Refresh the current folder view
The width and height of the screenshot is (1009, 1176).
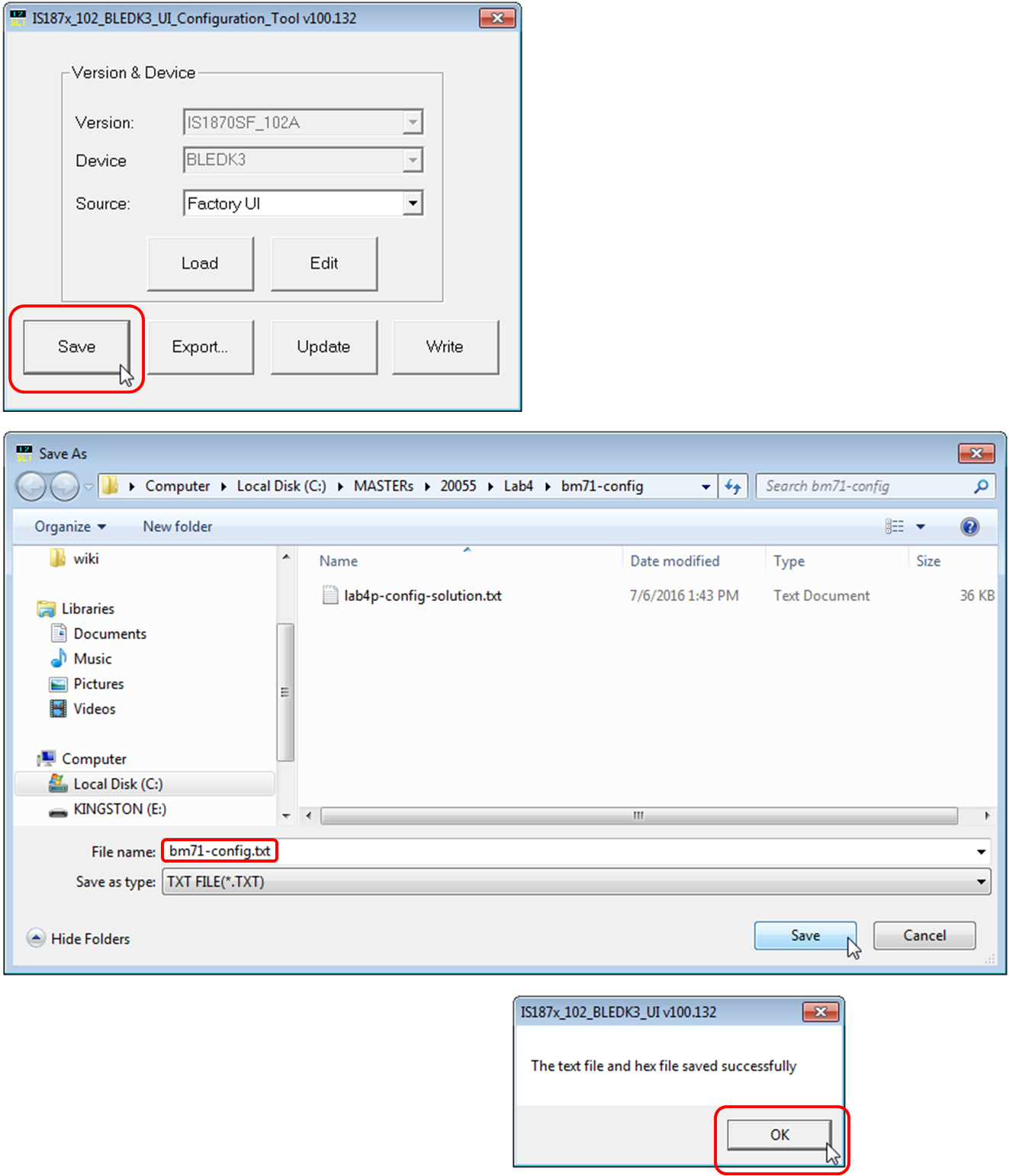tap(733, 486)
